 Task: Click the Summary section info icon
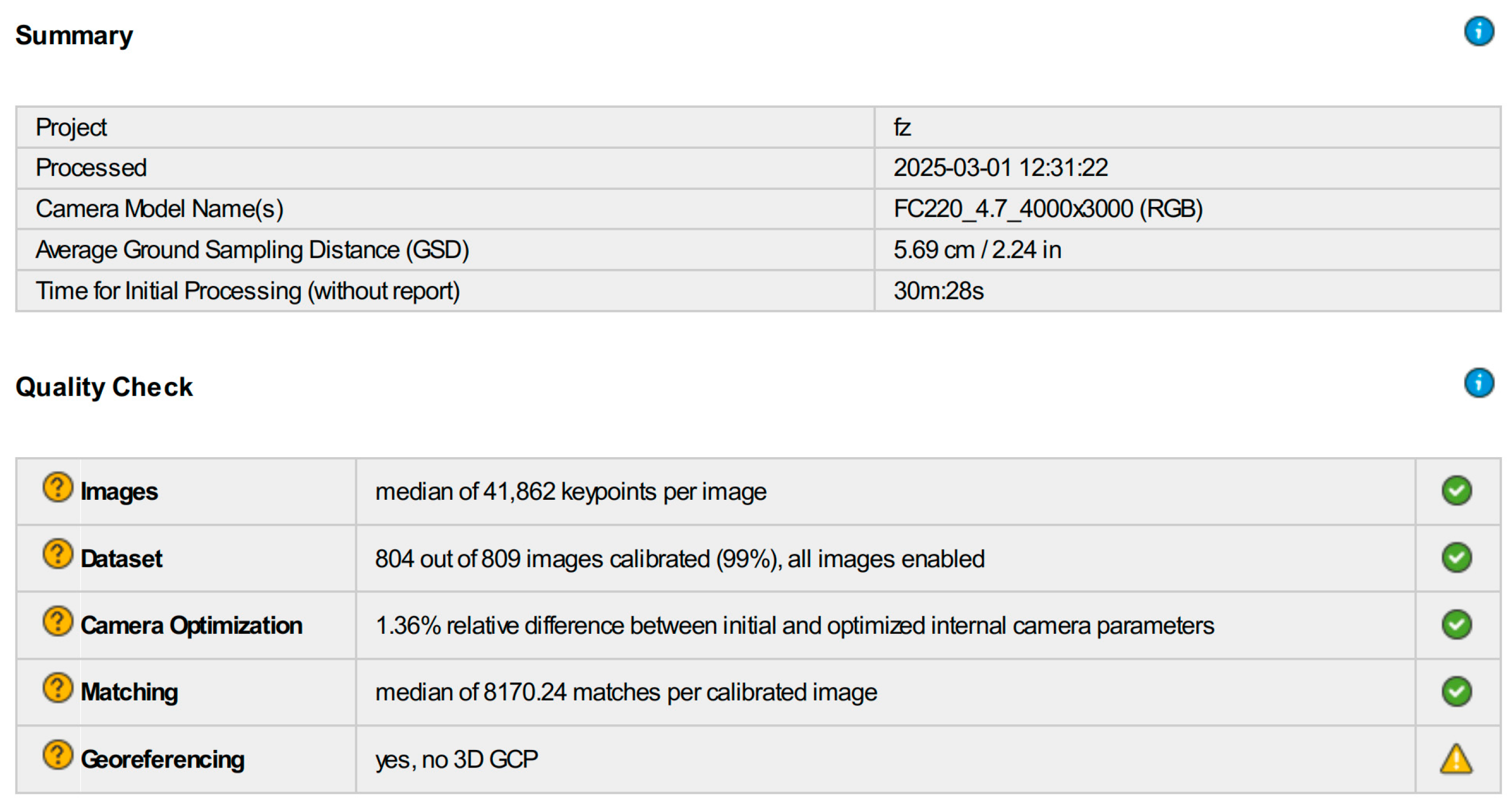pyautogui.click(x=1478, y=31)
